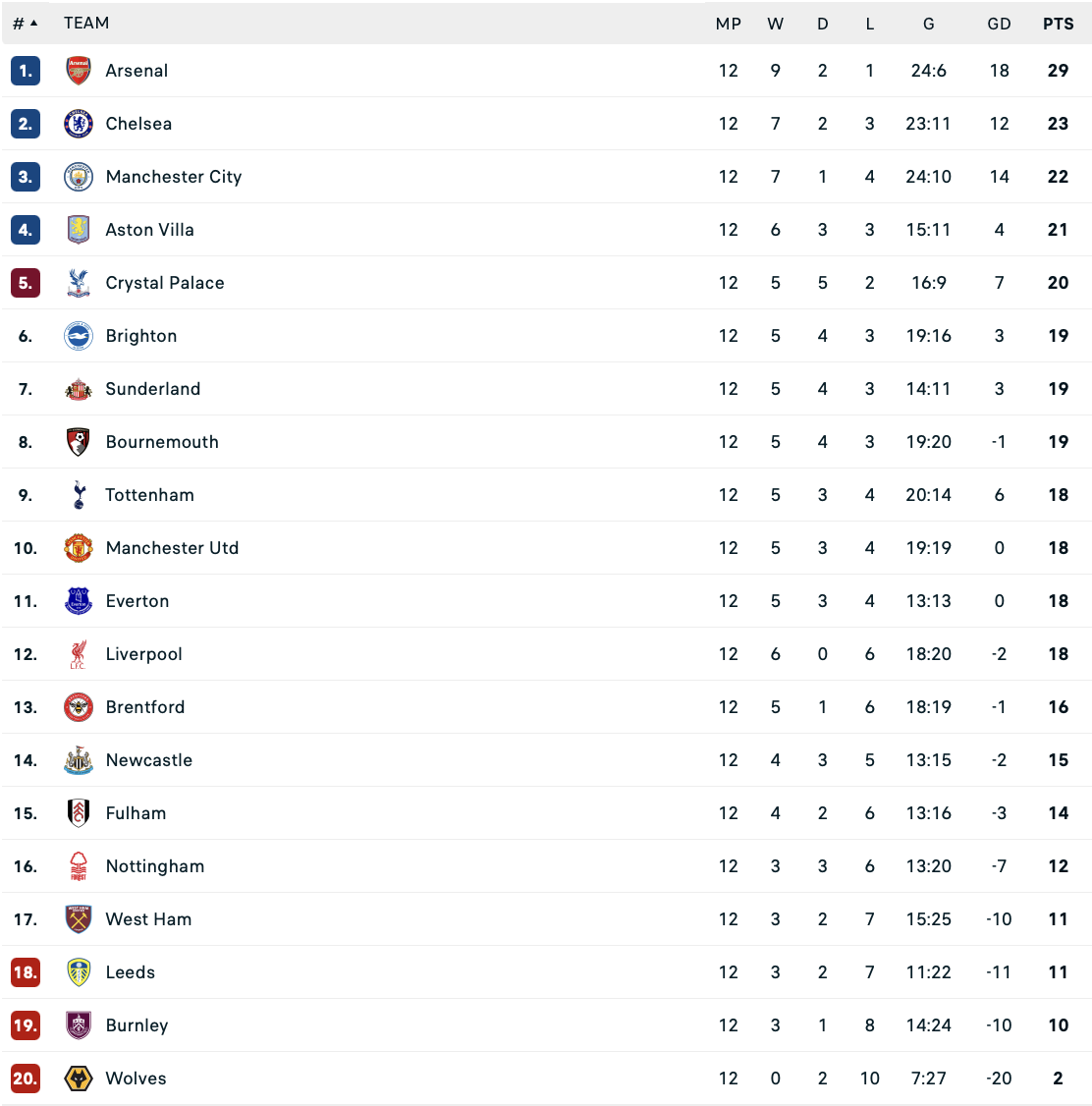Click the TEAM column header
Viewport: 1092px width, 1106px height.
[x=86, y=24]
